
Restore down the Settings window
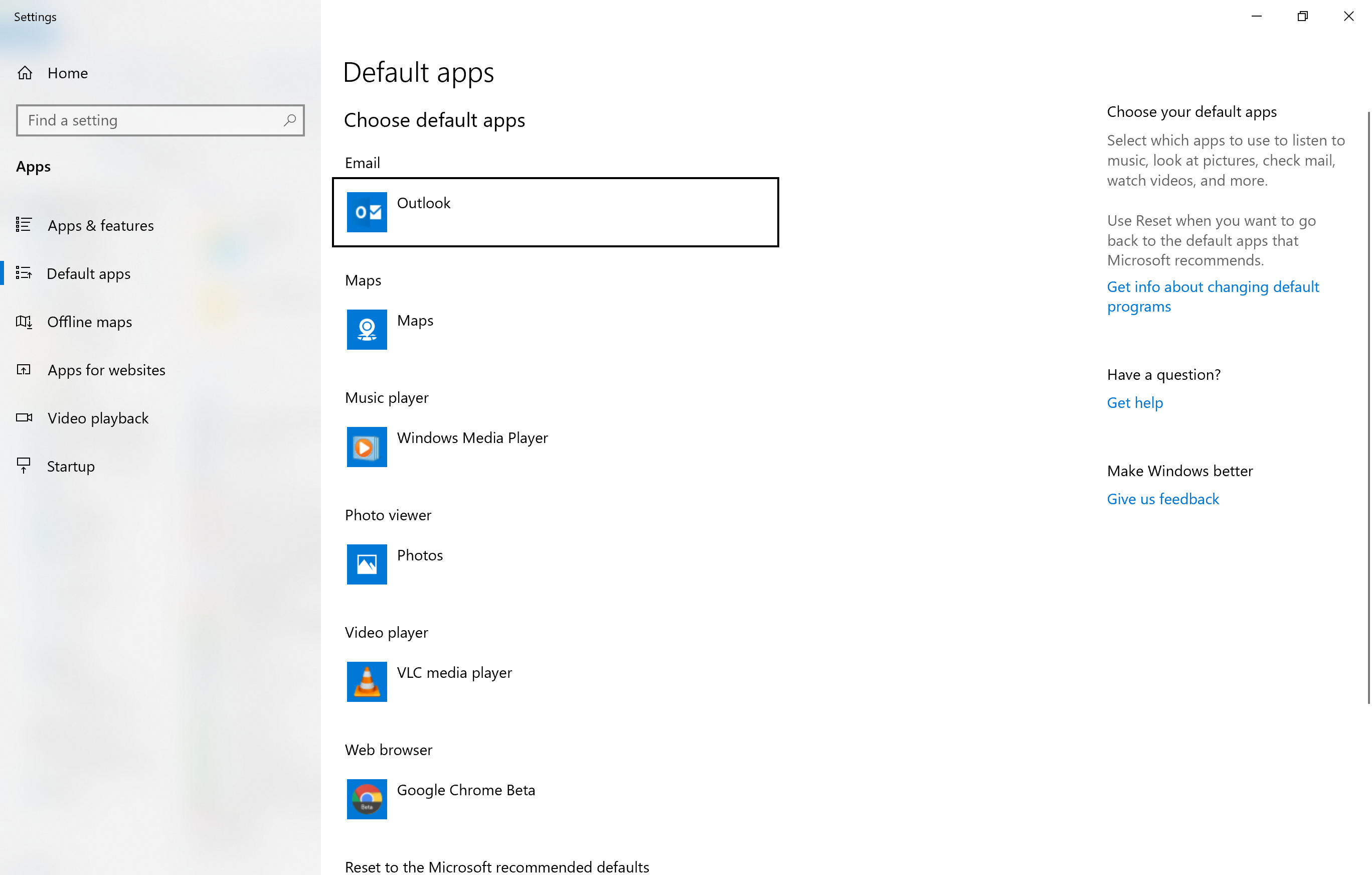(x=1302, y=16)
